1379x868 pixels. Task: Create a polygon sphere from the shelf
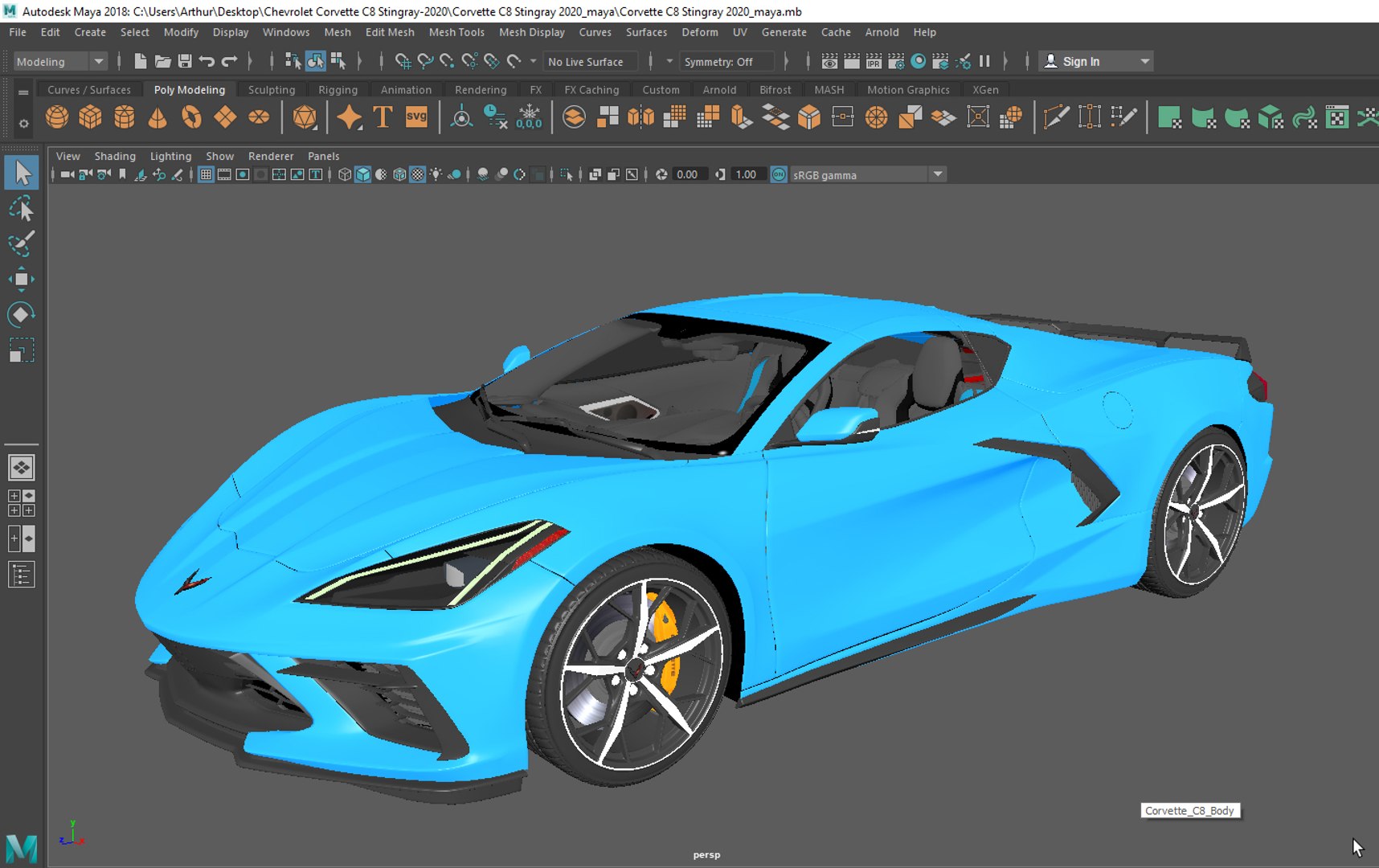[x=57, y=117]
